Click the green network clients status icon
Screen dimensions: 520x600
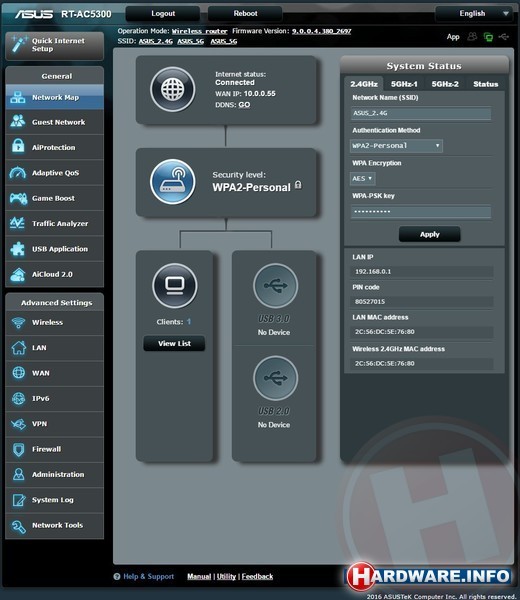(x=488, y=37)
